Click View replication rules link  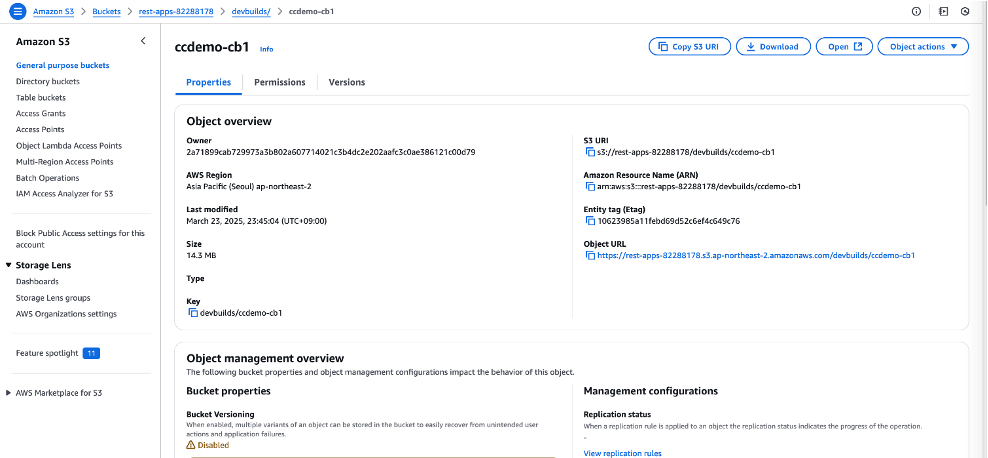pyautogui.click(x=623, y=453)
